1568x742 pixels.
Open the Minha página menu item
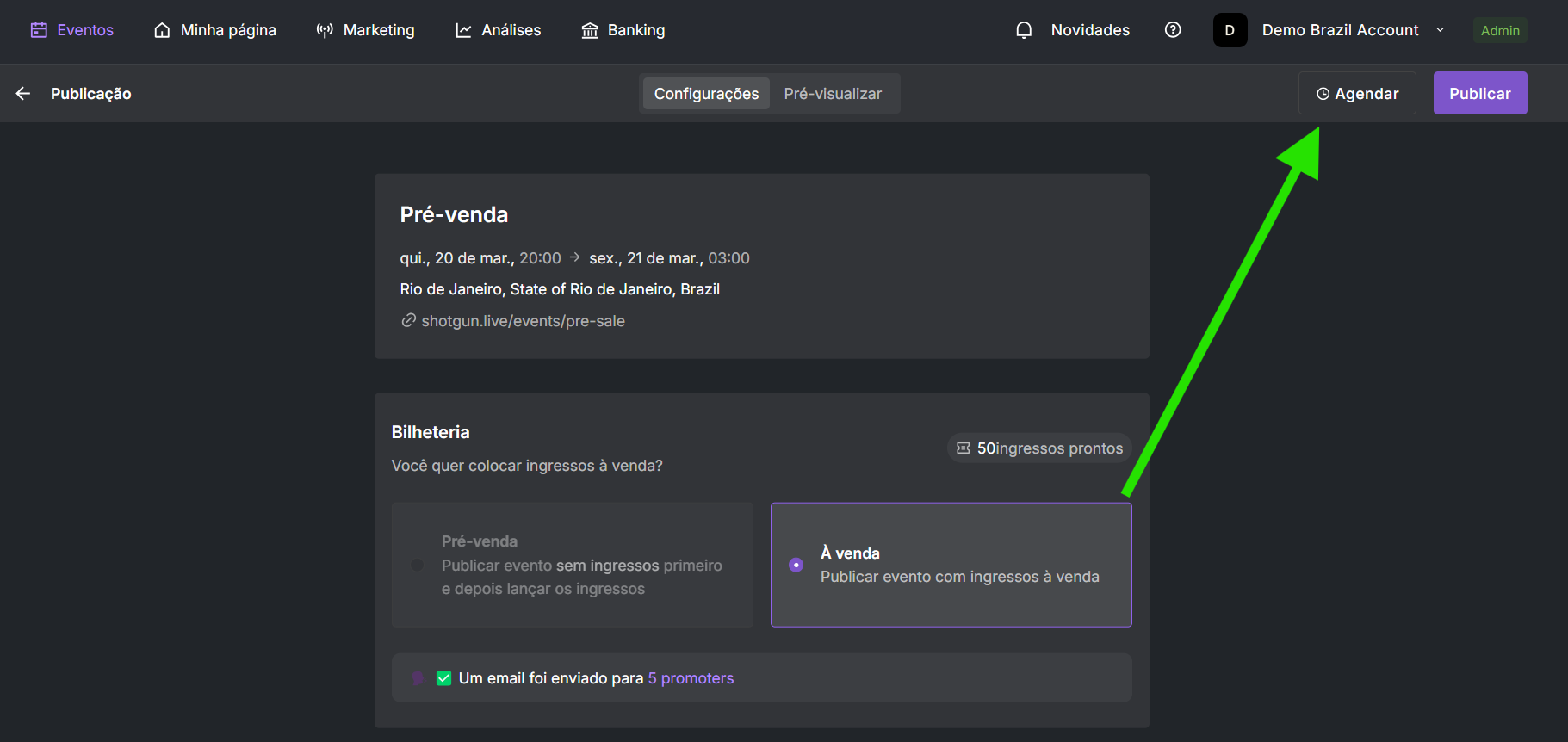215,30
